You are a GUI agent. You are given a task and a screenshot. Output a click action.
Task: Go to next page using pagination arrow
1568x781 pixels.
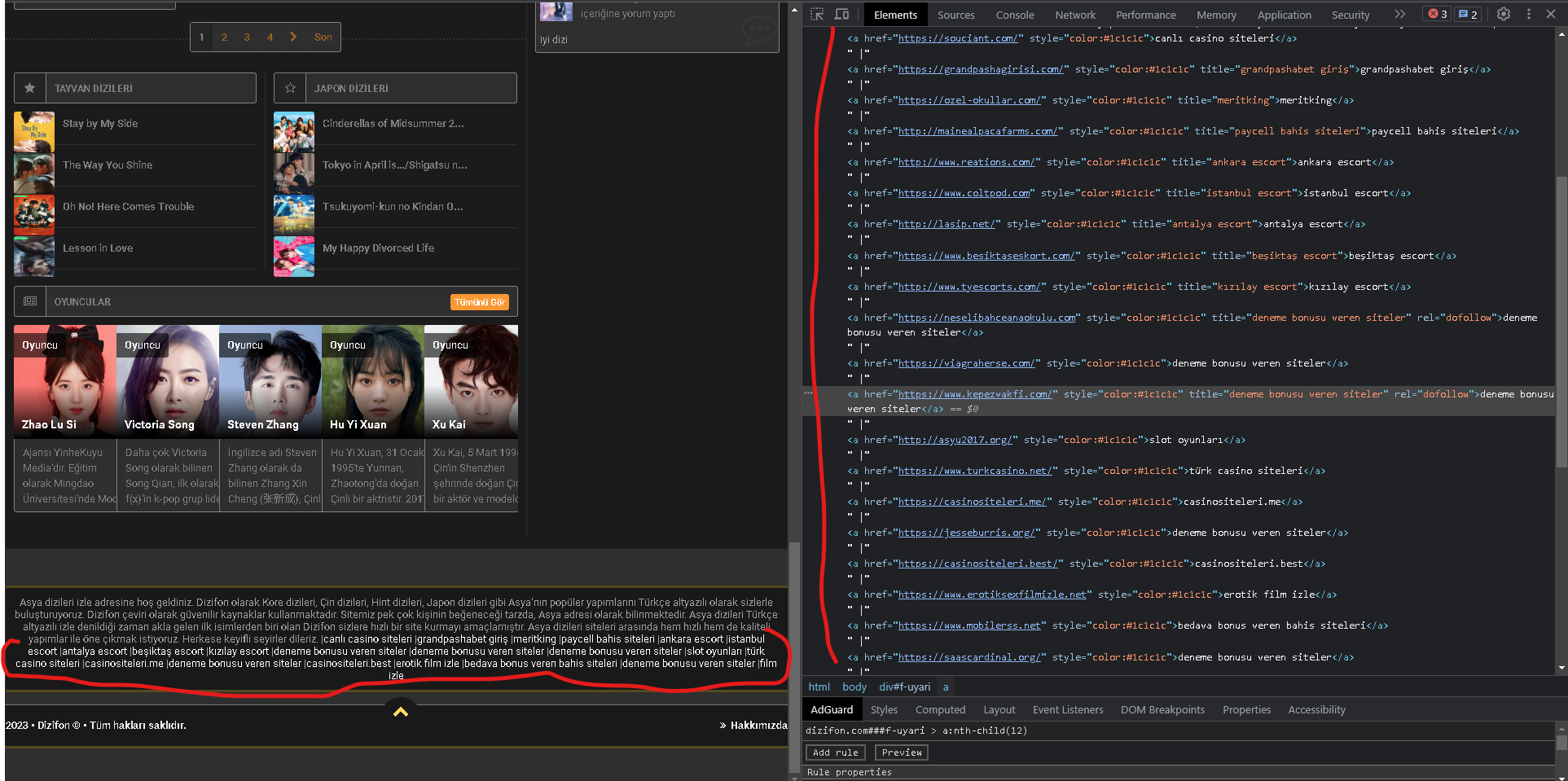tap(293, 37)
